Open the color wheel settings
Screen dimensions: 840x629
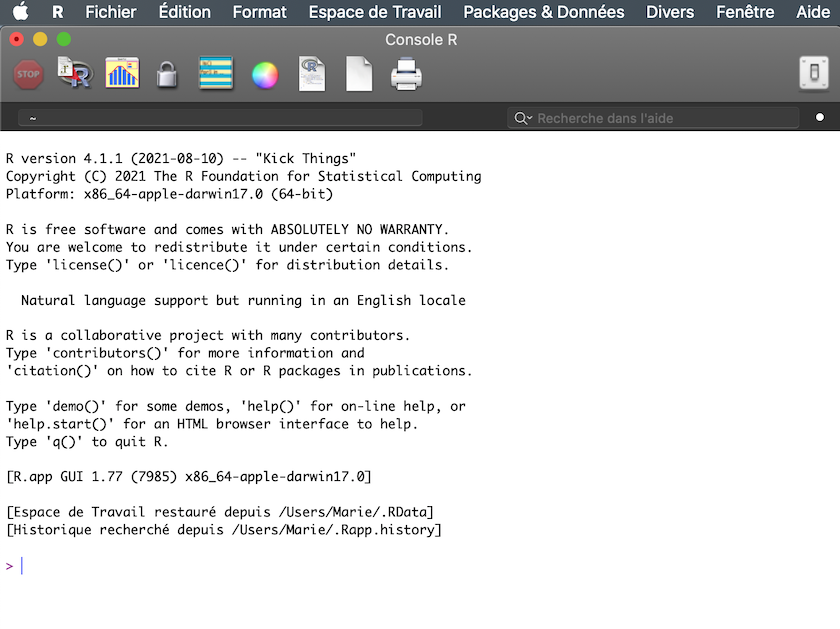264,75
